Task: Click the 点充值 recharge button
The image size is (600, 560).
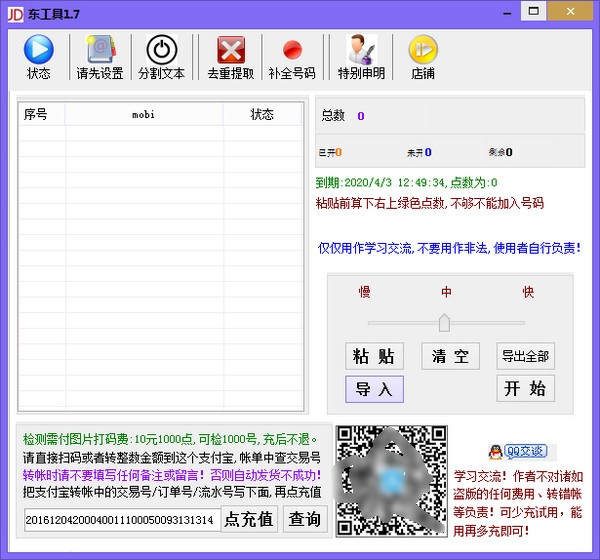Action: point(249,519)
